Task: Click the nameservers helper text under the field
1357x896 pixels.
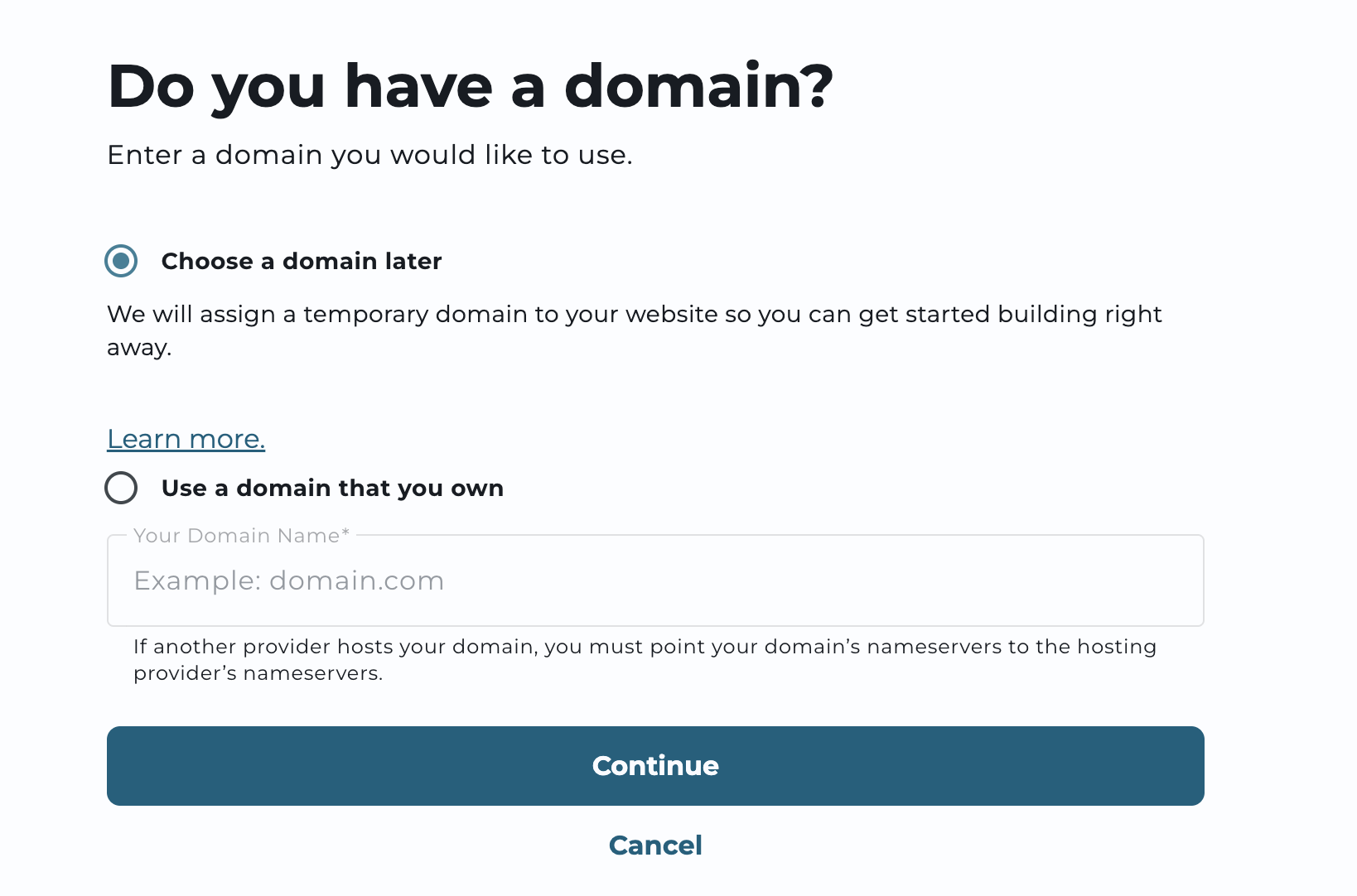Action: click(x=645, y=647)
